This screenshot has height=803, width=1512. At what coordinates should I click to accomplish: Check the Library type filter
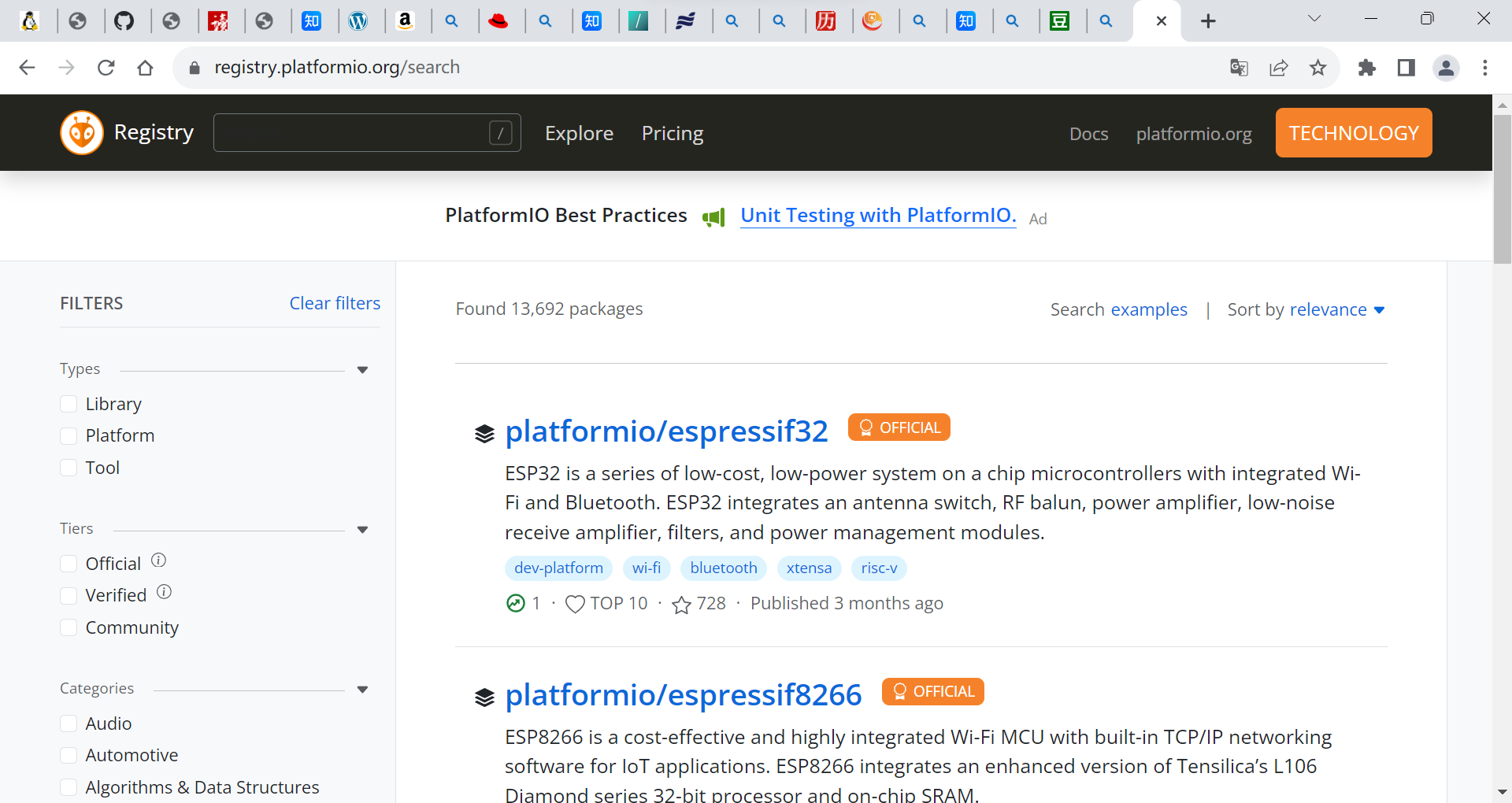(69, 404)
